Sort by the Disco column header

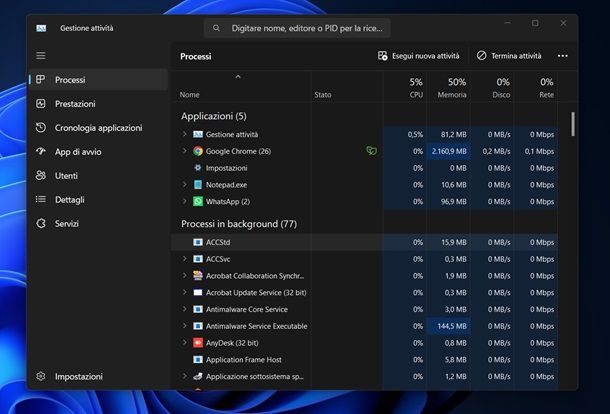[492, 87]
